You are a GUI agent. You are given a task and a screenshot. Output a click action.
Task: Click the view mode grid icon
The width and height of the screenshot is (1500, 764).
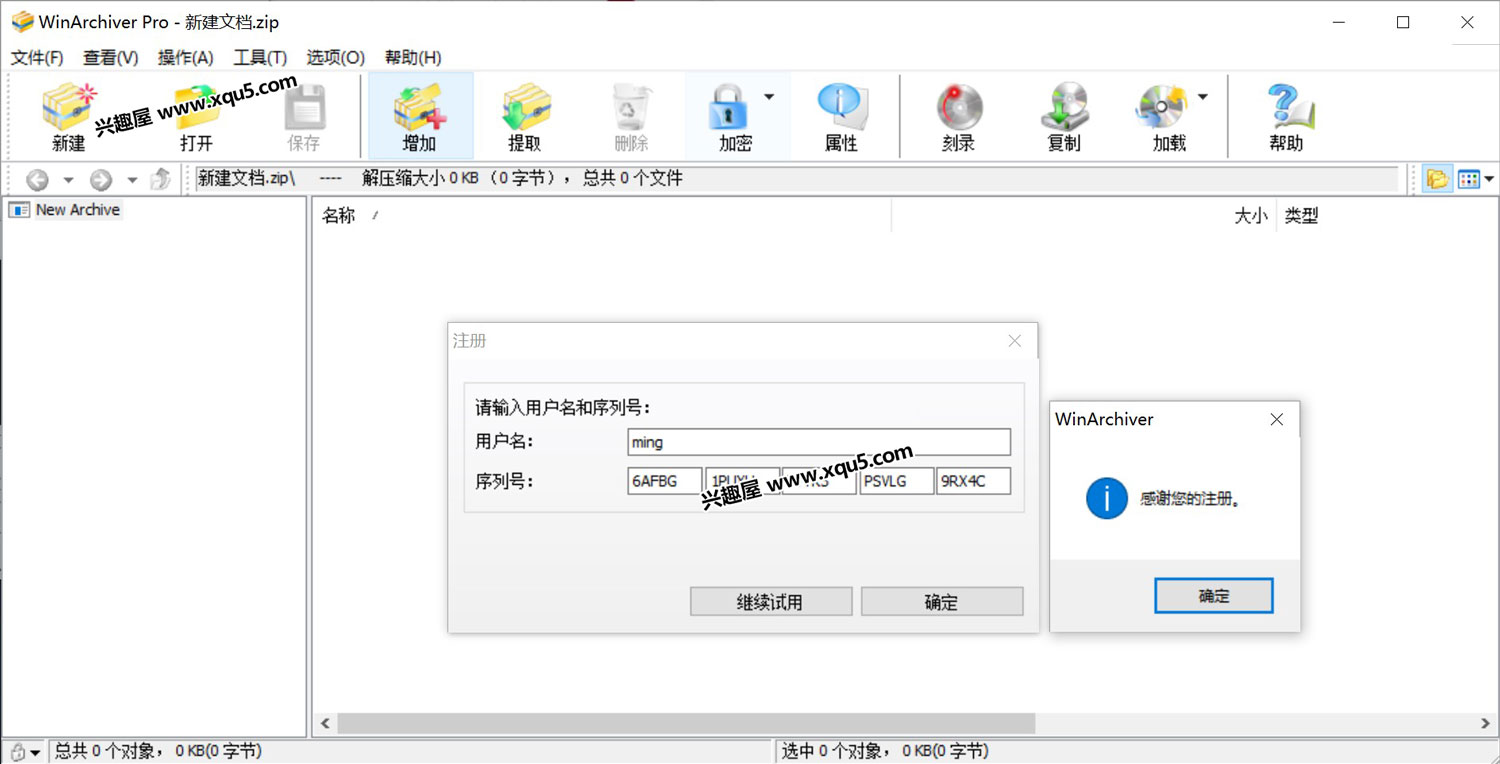tap(1468, 180)
